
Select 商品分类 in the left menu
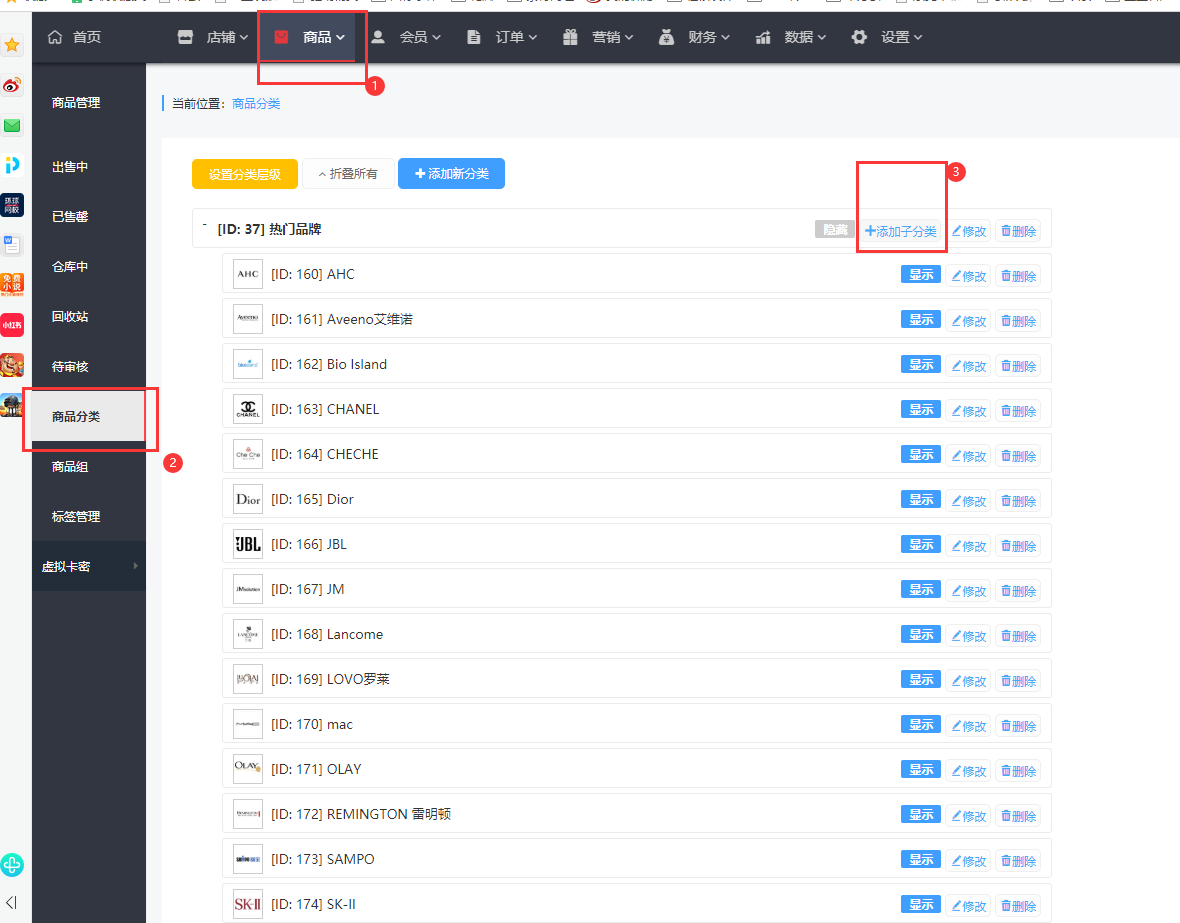(x=89, y=416)
